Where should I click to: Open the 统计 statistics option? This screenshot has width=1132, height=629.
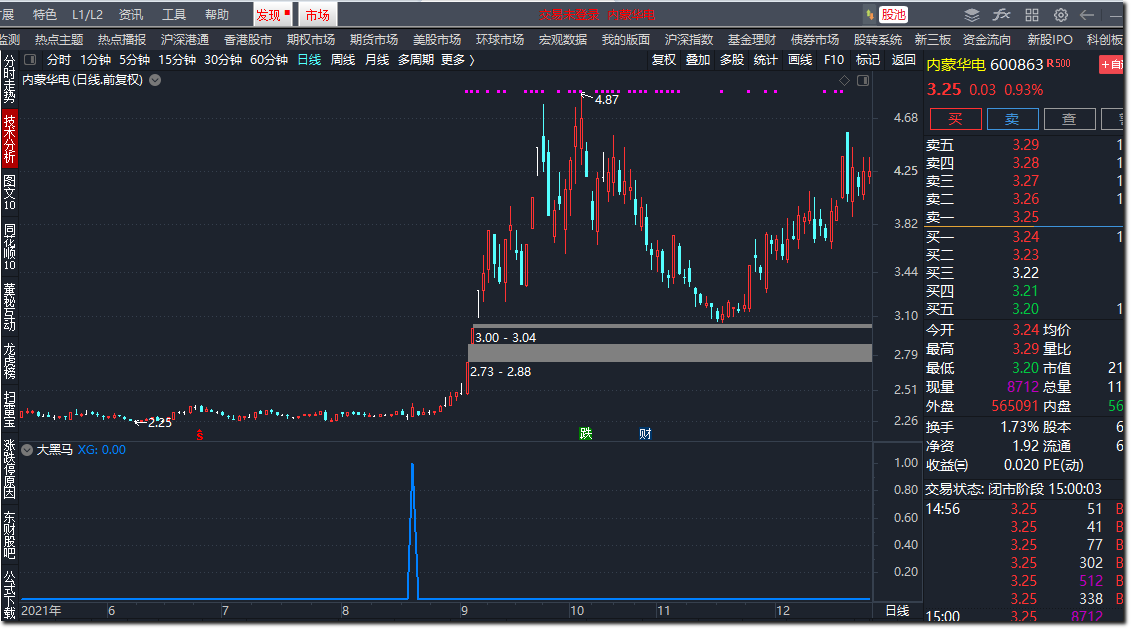766,60
